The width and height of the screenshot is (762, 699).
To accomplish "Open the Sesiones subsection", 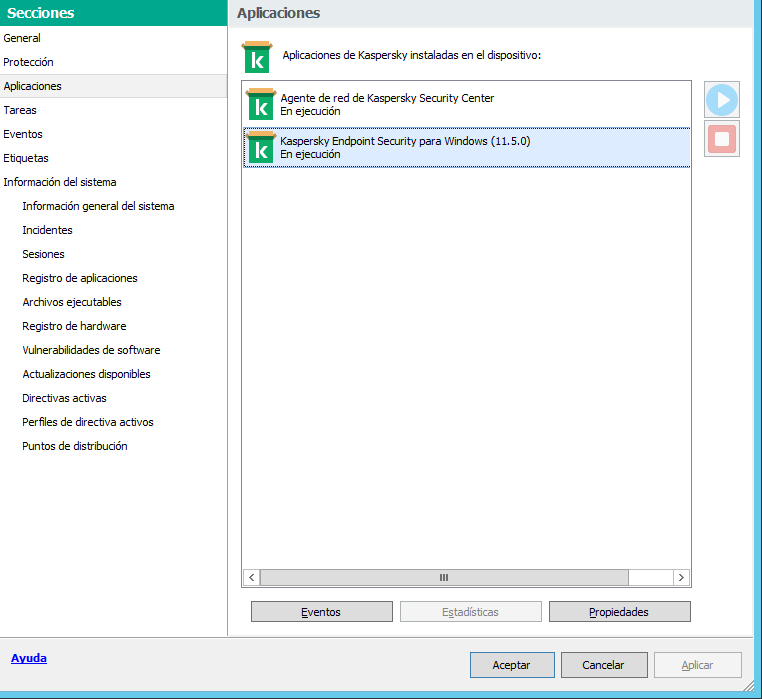I will (43, 254).
